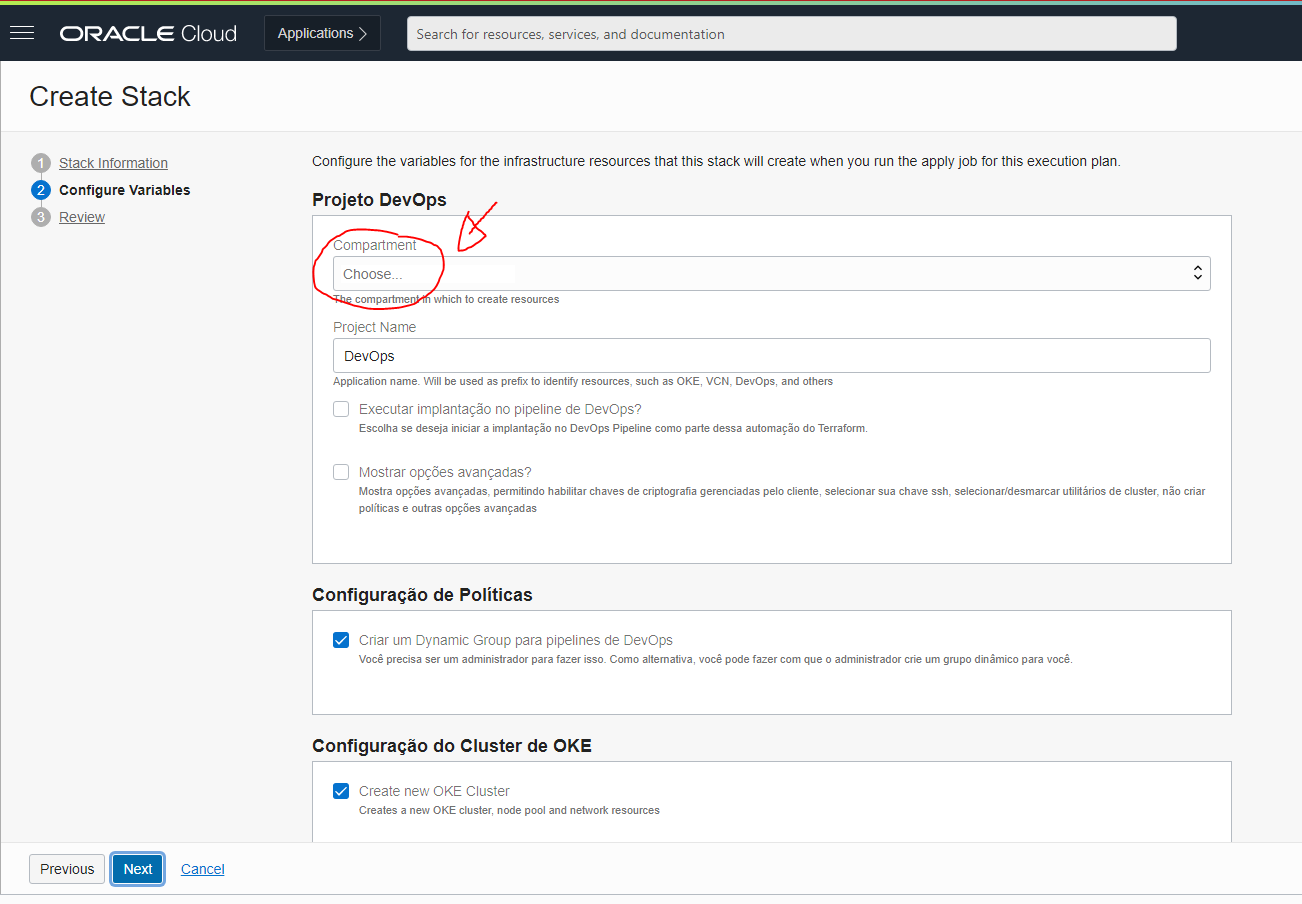1302x904 pixels.
Task: Click the step 2 circle indicator
Action: (41, 190)
